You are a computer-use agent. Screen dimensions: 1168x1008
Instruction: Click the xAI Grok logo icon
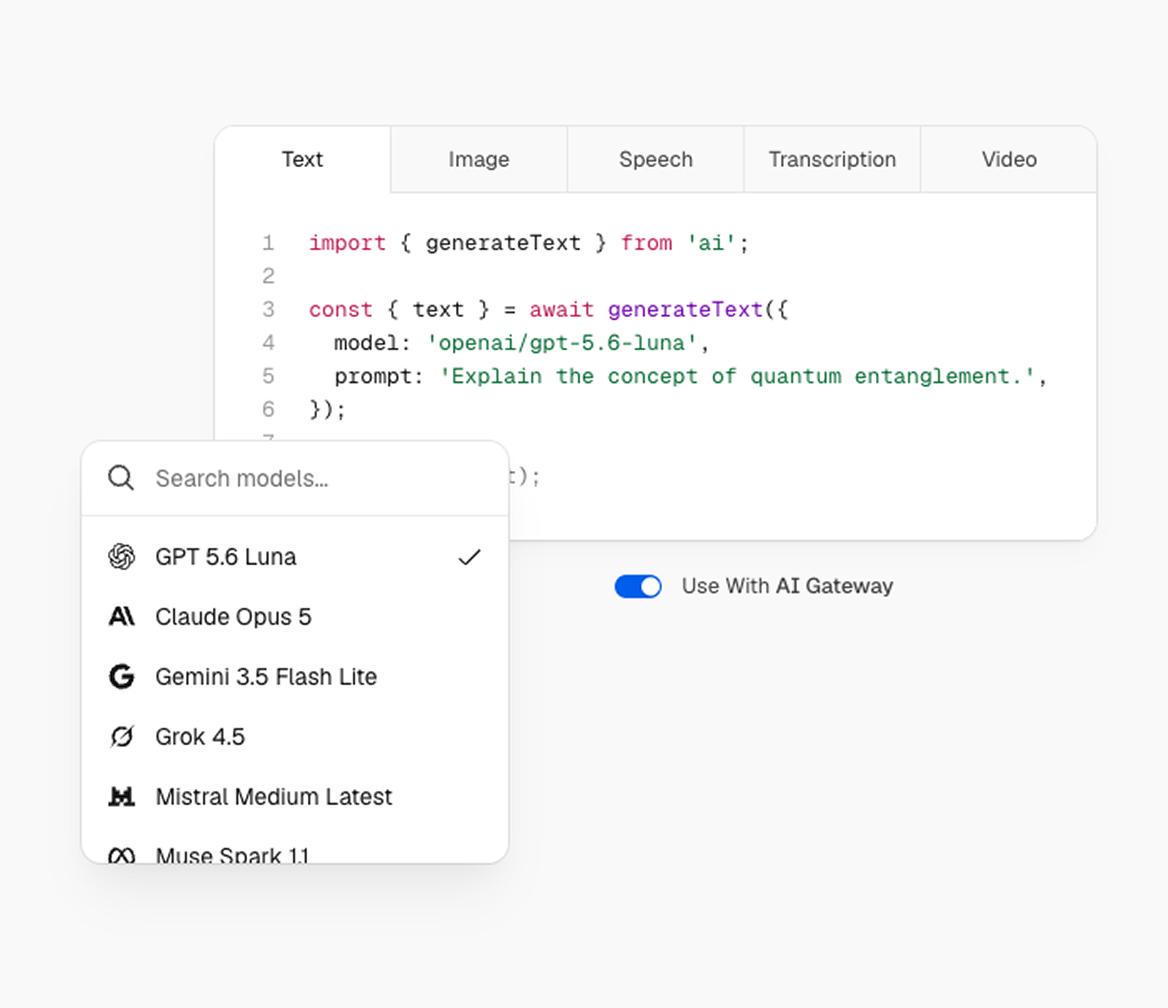click(121, 736)
